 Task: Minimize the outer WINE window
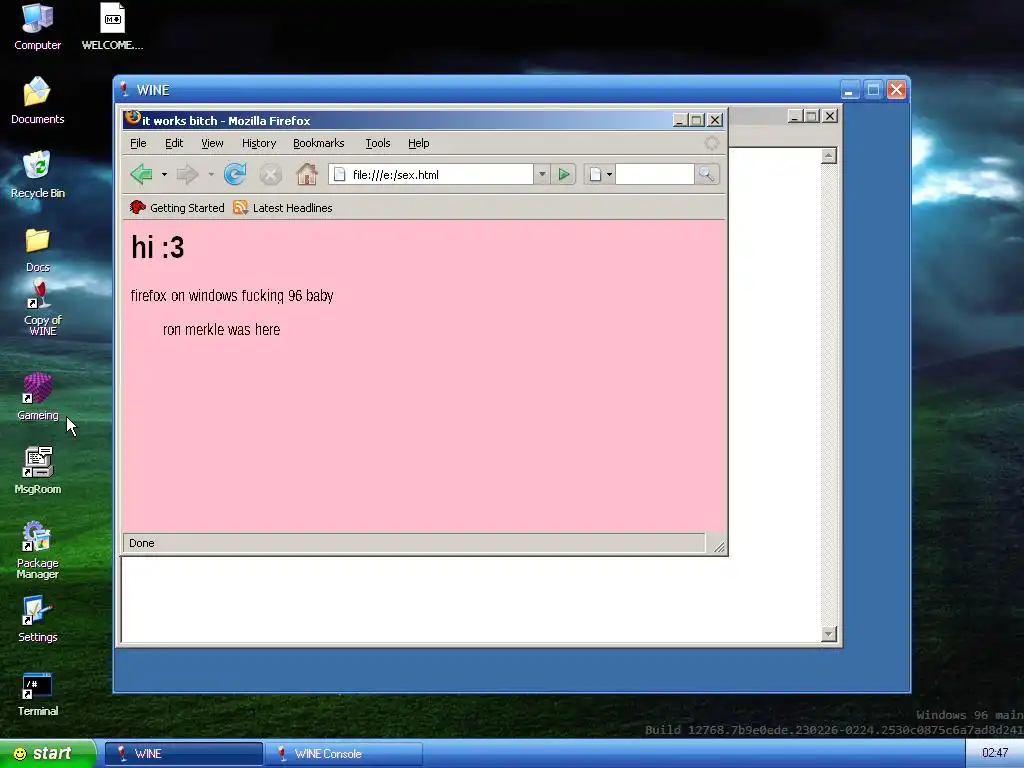tap(850, 89)
